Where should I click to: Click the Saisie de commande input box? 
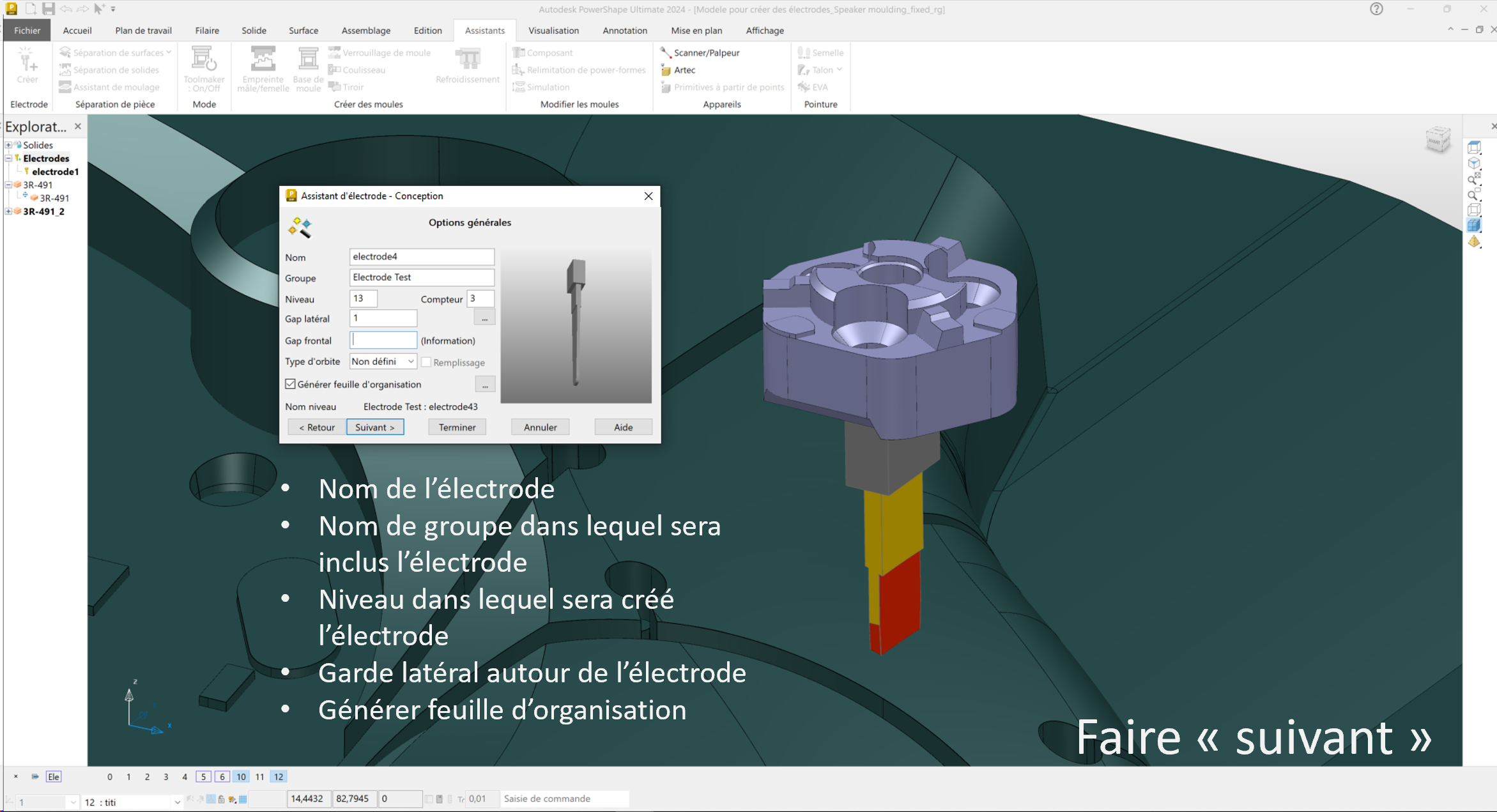point(564,799)
